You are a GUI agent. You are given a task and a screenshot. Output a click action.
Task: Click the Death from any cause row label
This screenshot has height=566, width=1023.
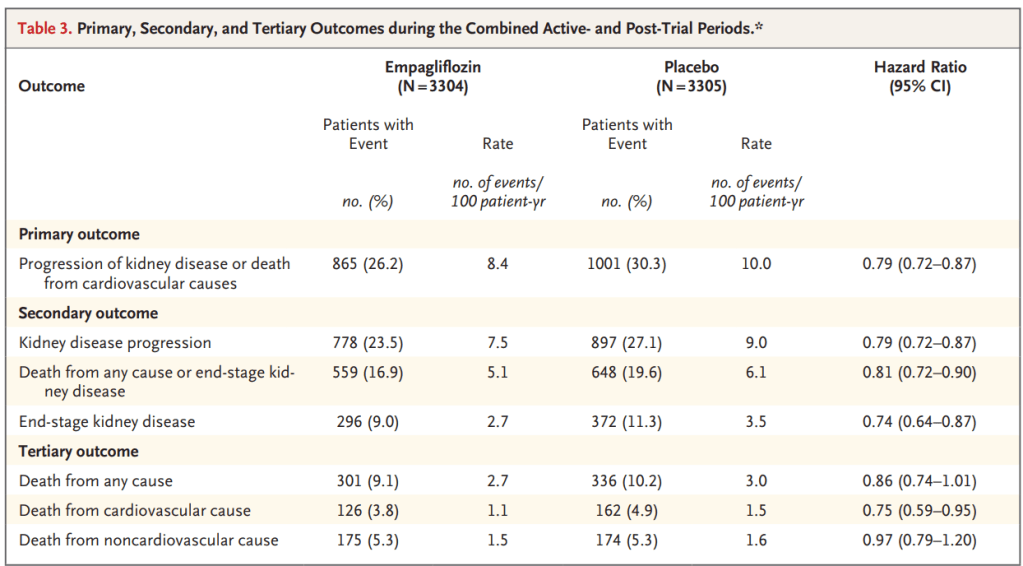(96, 481)
